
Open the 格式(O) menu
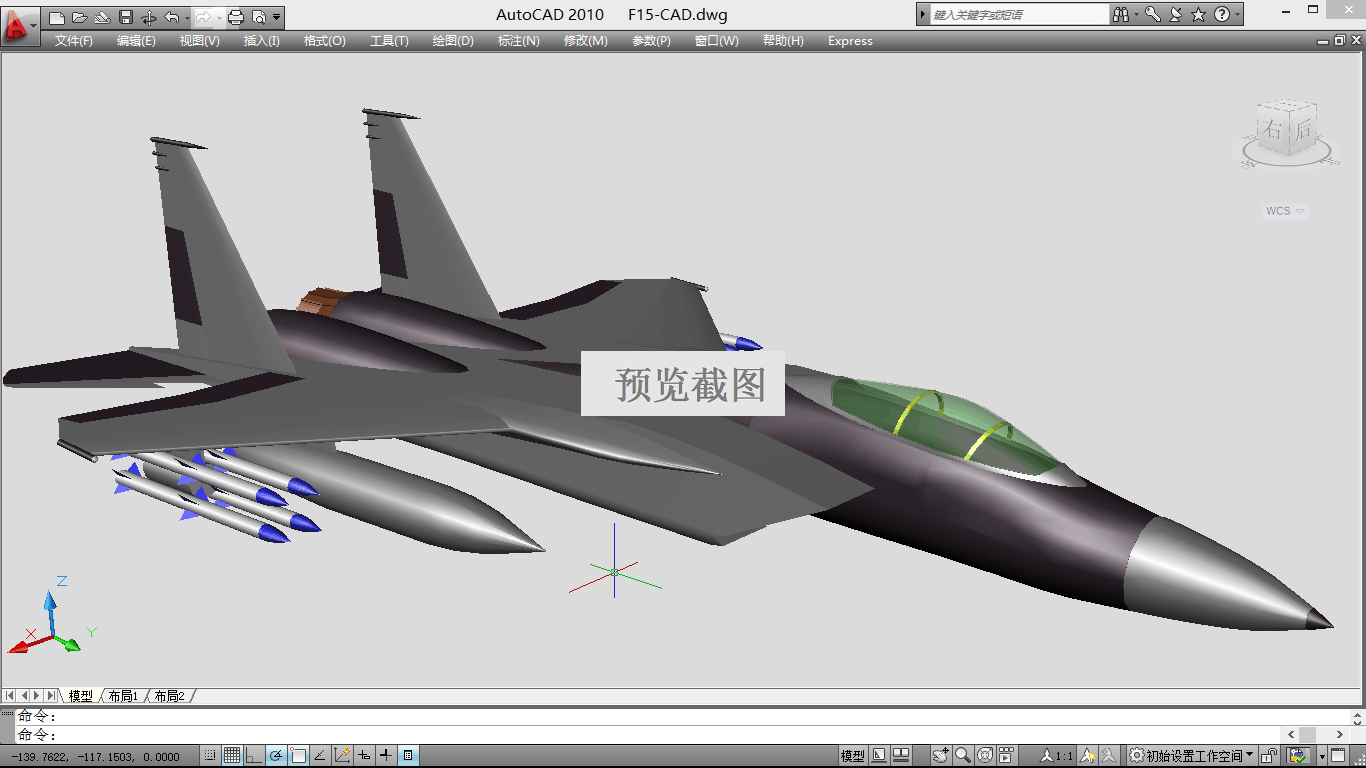(x=324, y=41)
